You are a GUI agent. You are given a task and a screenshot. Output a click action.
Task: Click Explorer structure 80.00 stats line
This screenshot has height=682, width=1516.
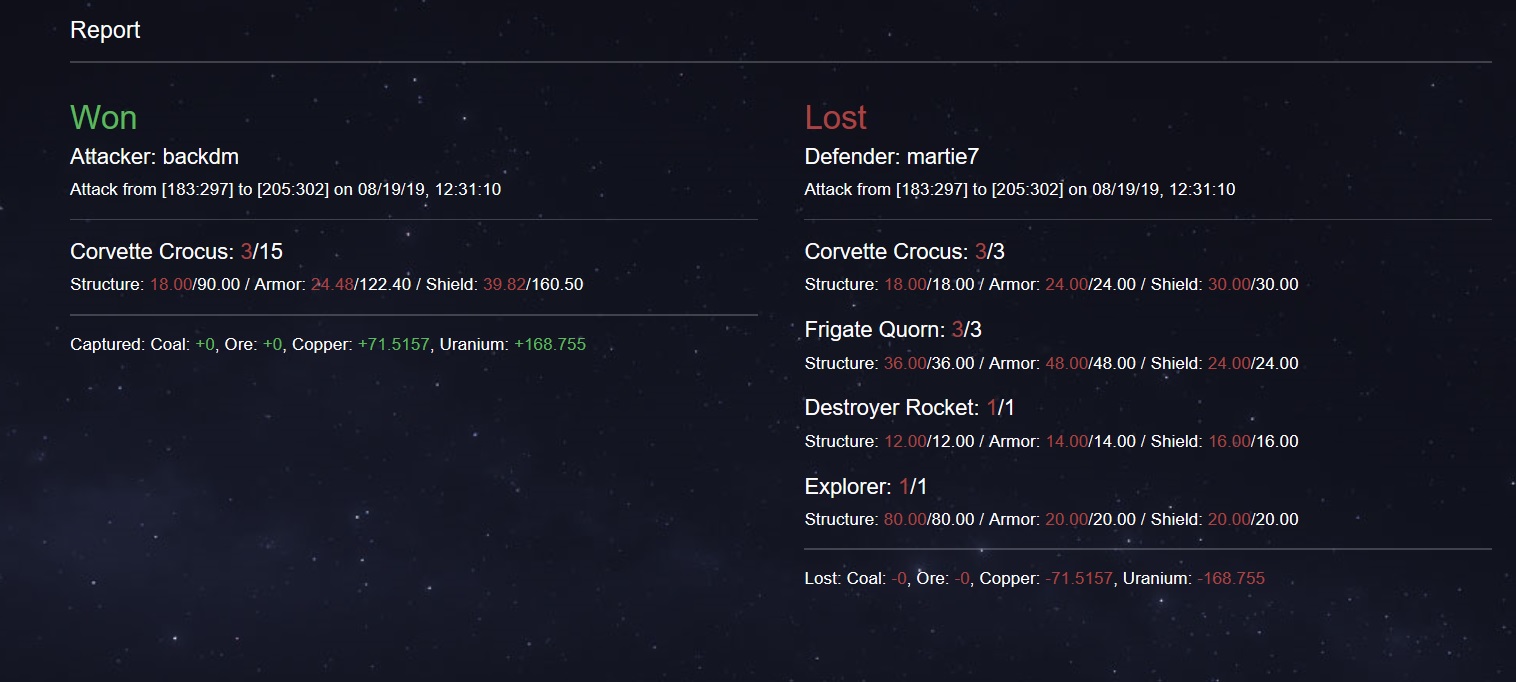click(x=1052, y=519)
